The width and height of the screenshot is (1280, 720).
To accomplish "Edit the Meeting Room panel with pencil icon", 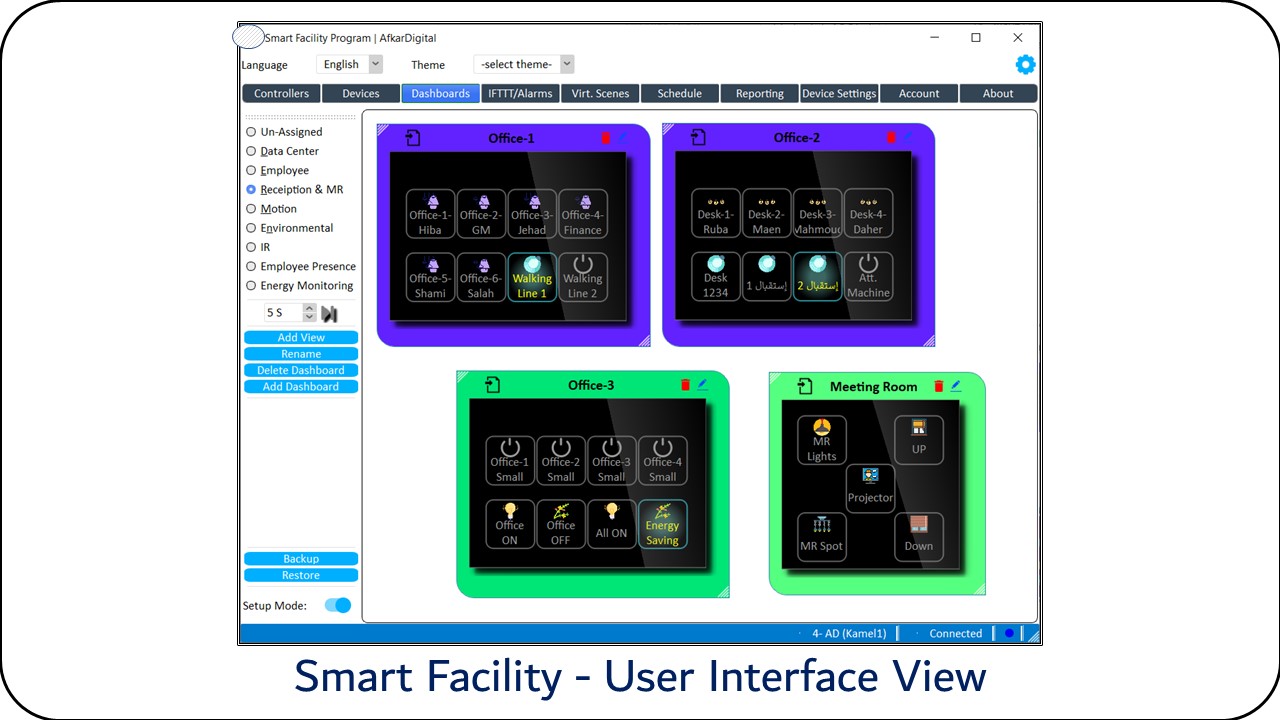I will click(955, 386).
